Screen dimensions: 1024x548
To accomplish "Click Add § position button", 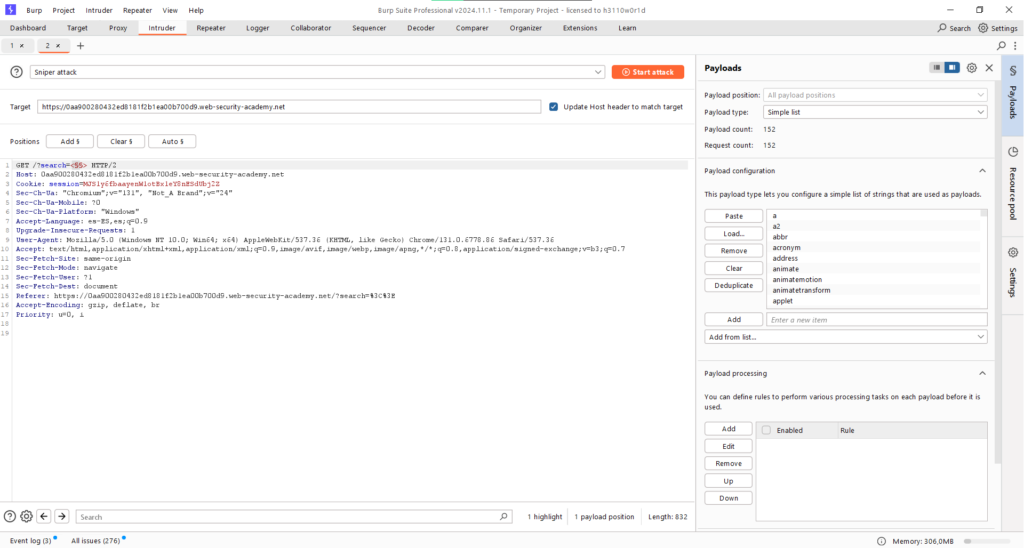I will (70, 141).
